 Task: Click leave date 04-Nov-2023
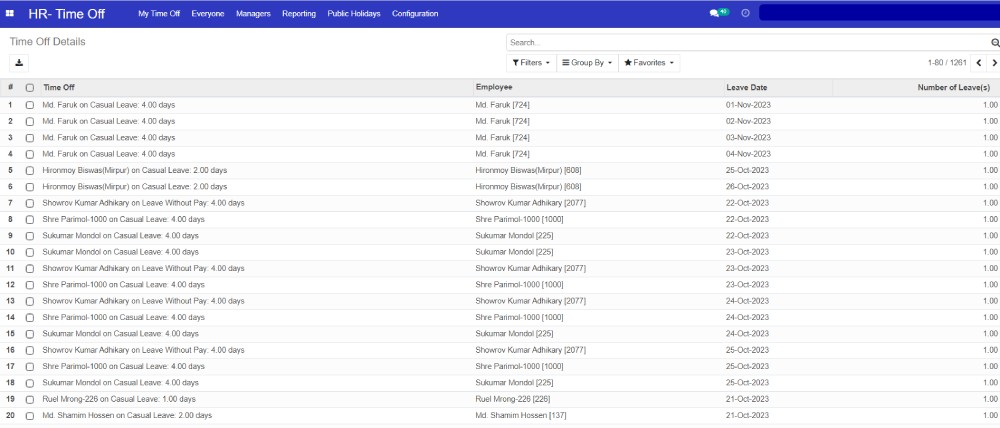pos(748,154)
